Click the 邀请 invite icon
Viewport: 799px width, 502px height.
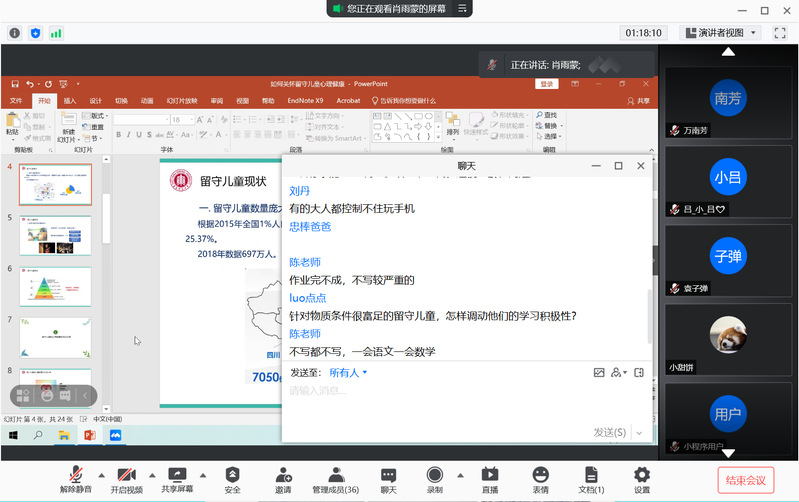[x=283, y=475]
